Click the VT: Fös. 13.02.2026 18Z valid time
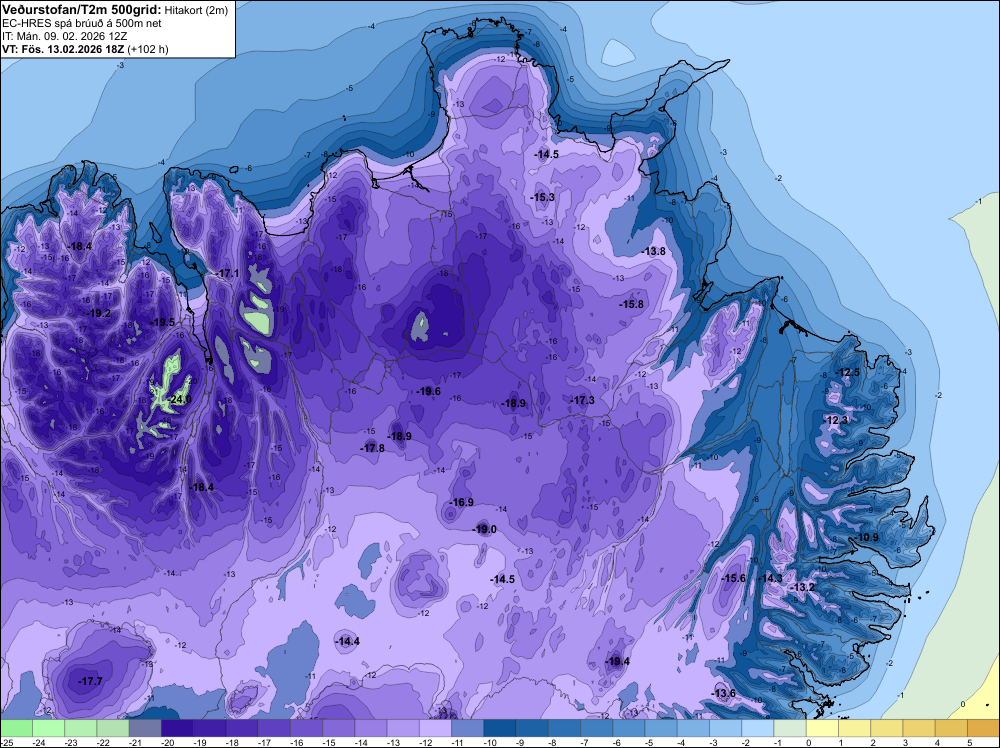This screenshot has width=1000, height=748. [x=63, y=49]
